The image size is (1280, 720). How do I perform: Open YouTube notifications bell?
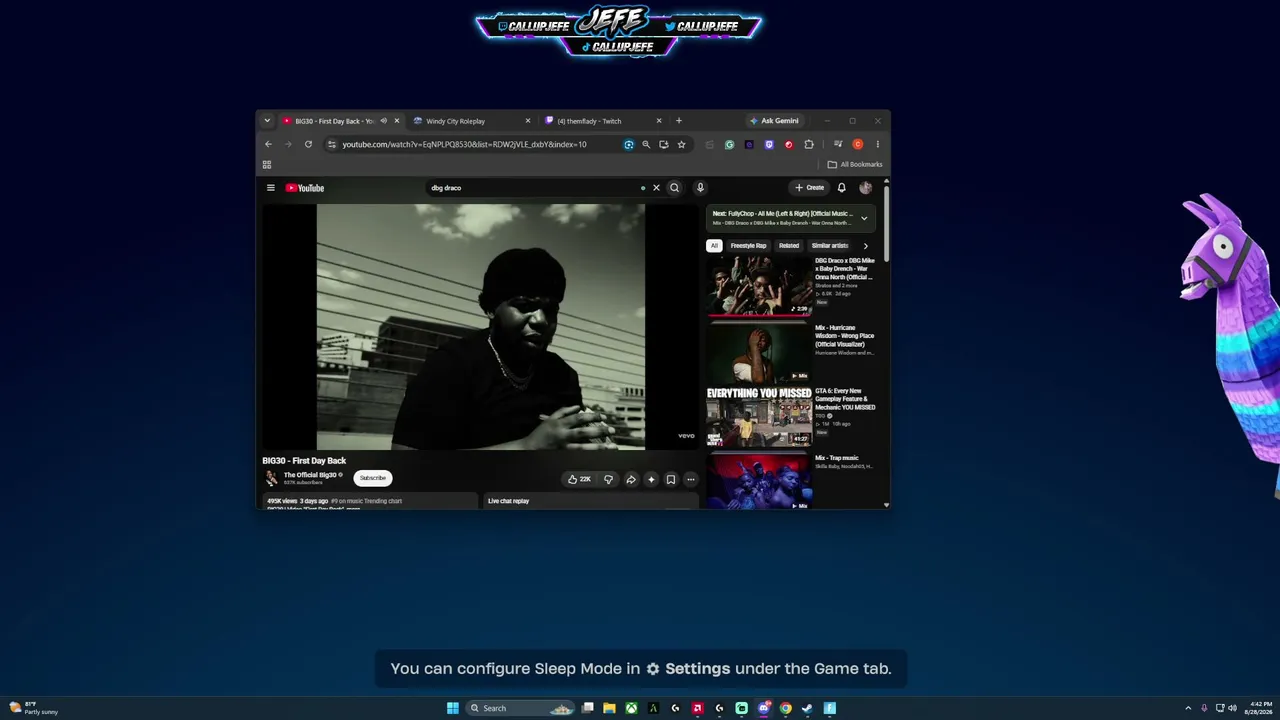841,188
